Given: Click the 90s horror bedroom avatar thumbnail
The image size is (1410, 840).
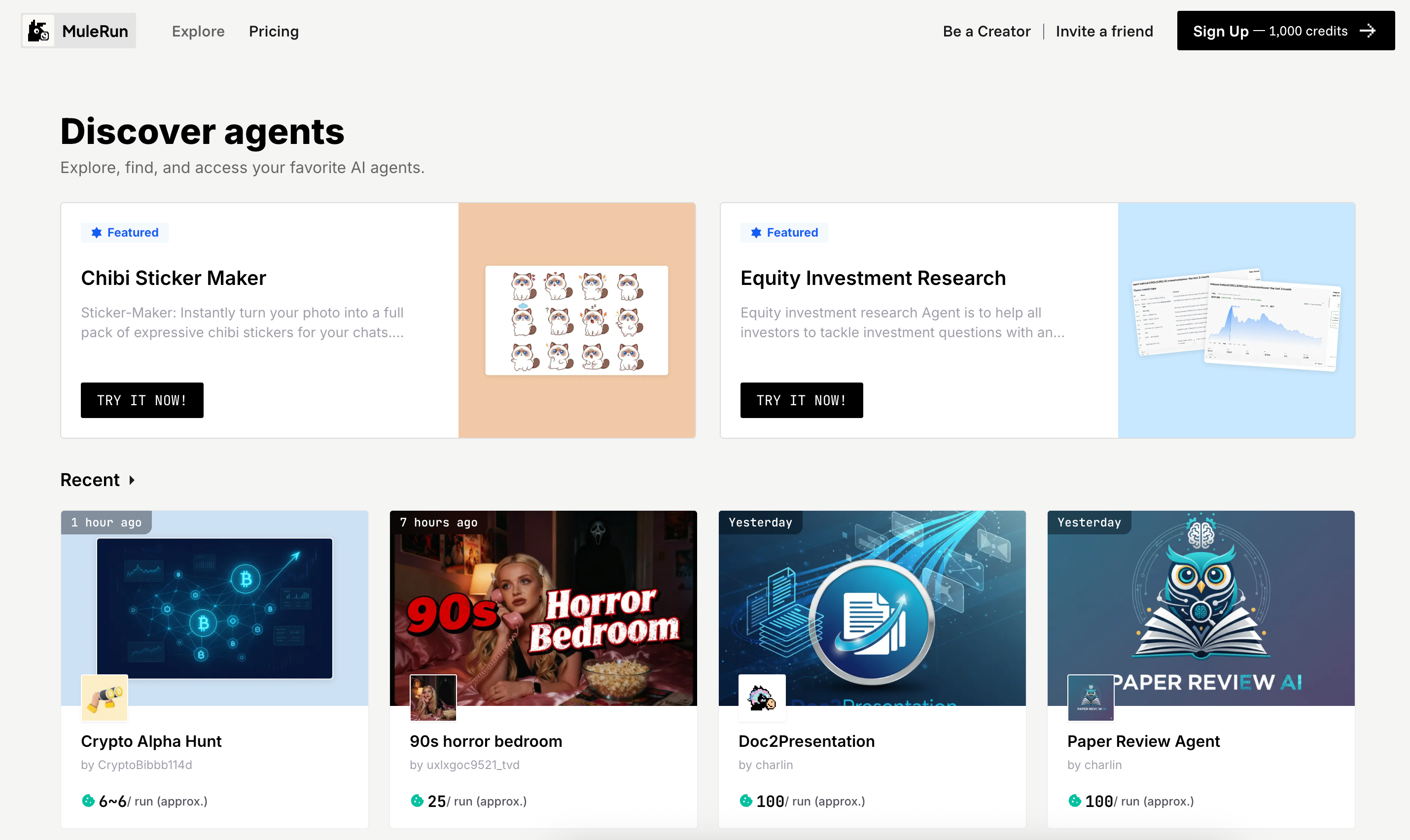Looking at the screenshot, I should 433,698.
